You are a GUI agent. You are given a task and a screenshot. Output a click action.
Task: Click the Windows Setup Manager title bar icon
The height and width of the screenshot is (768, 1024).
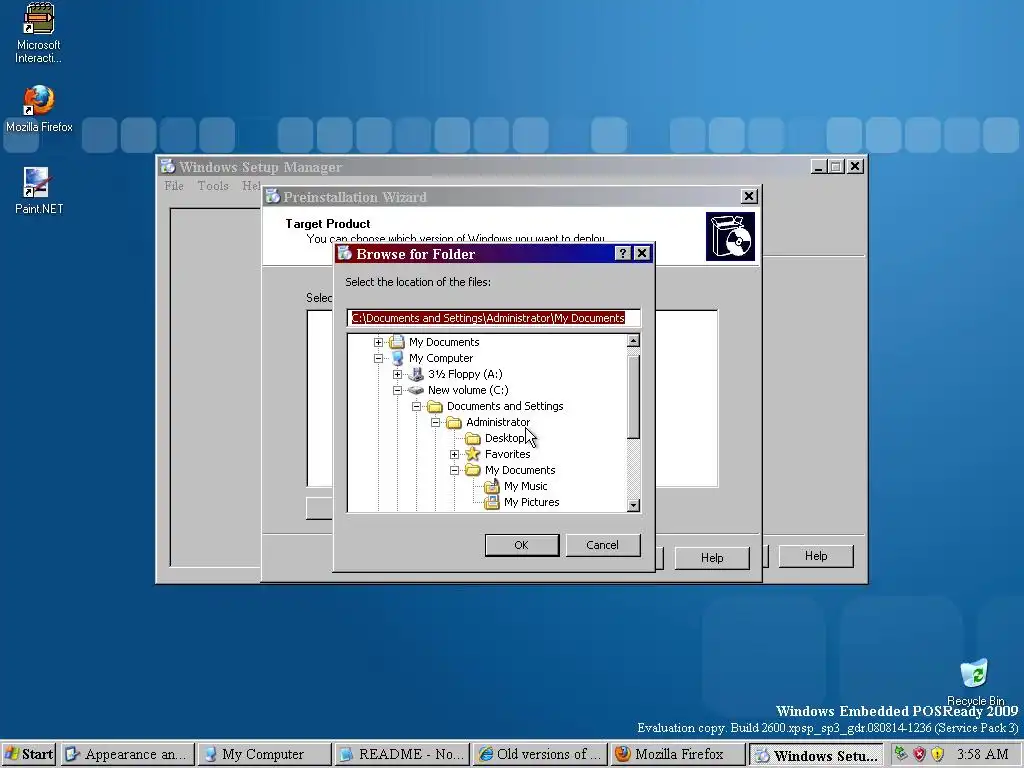168,167
